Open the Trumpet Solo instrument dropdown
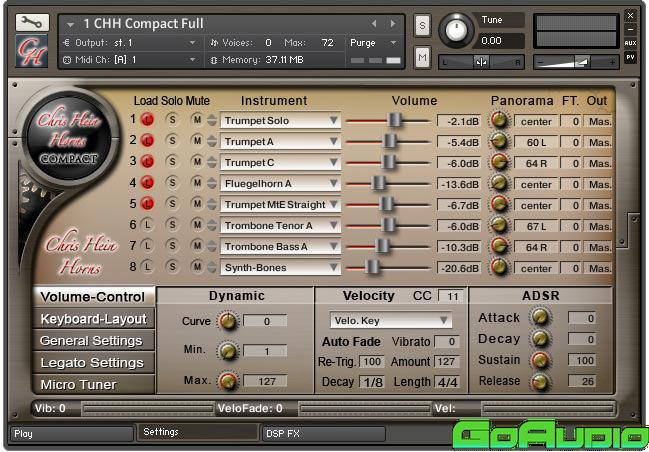Screen dimensions: 649x452 [x=280, y=120]
